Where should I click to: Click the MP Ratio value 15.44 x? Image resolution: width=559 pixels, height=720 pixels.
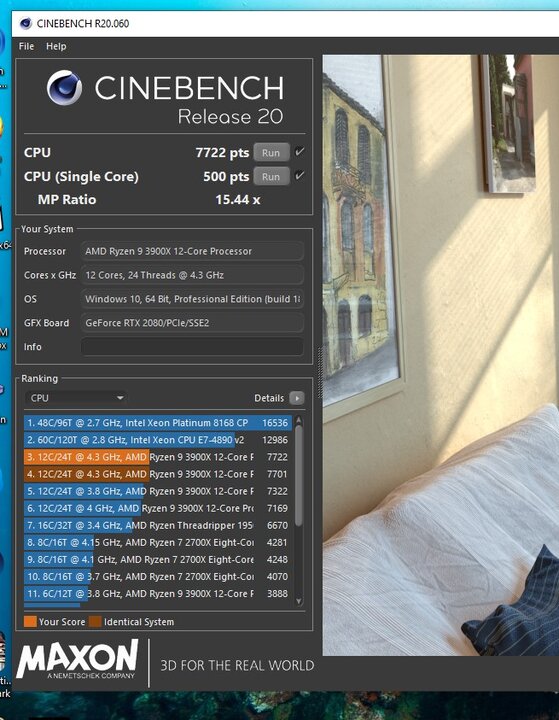point(238,200)
